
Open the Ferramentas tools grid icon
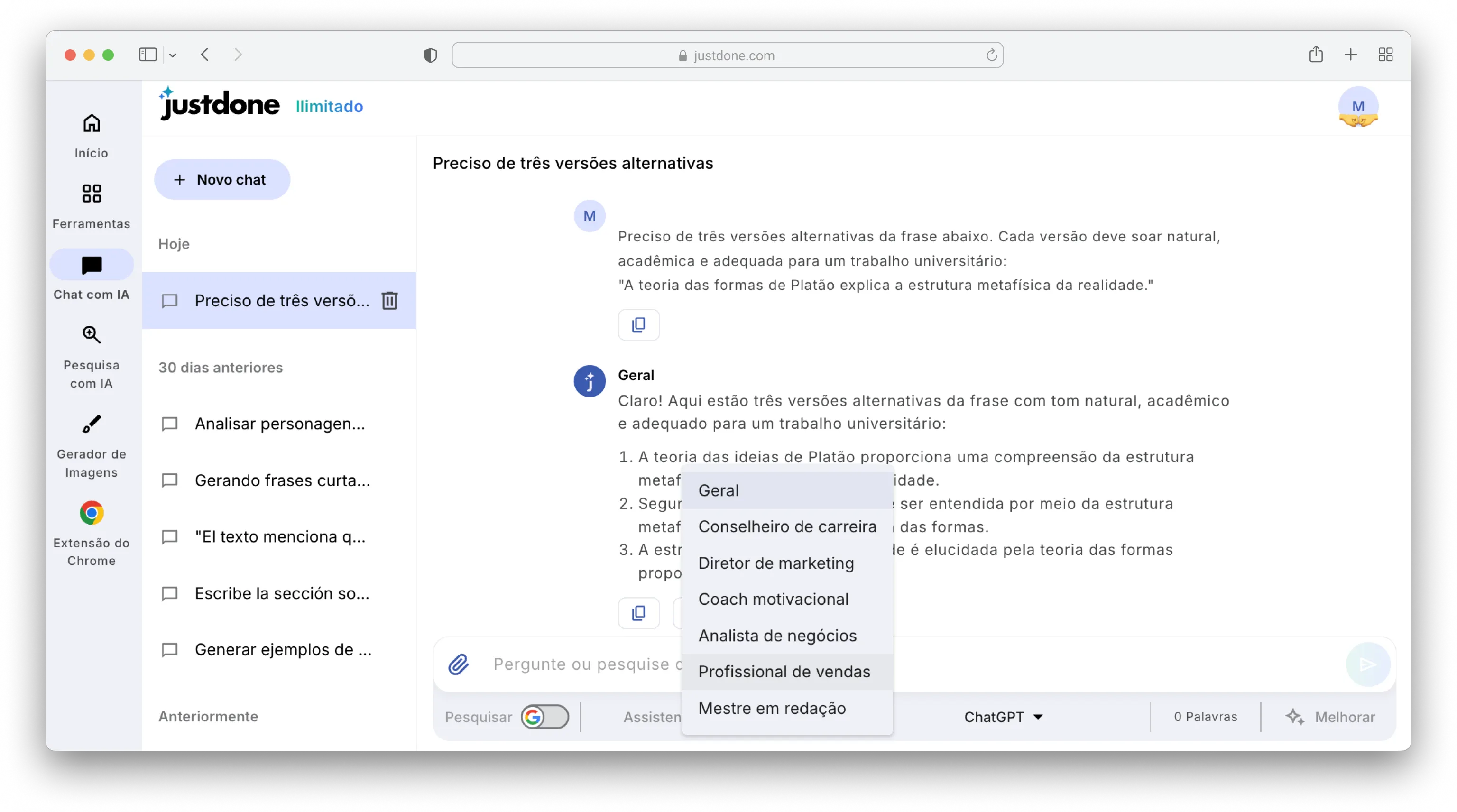point(91,194)
